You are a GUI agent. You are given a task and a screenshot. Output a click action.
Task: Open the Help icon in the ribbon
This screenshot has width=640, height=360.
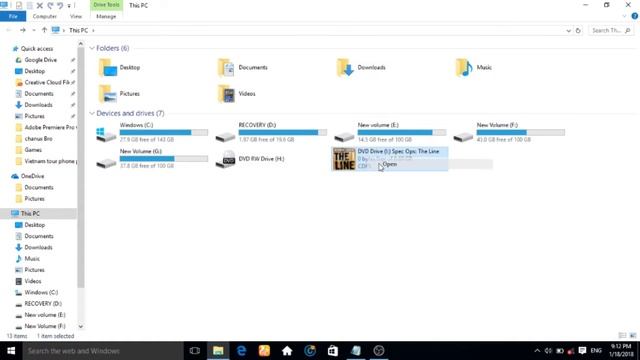(634, 16)
